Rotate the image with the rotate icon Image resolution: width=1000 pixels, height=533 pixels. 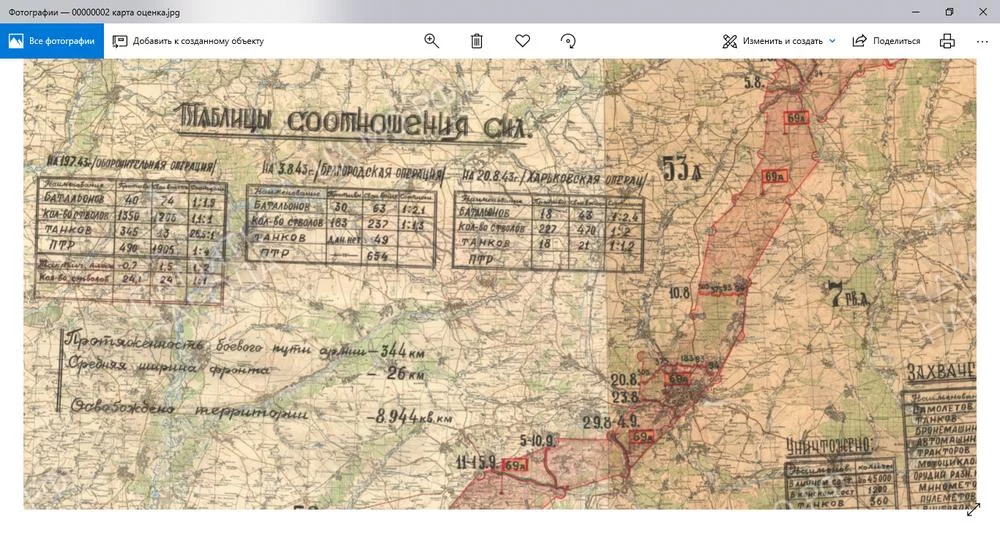coord(568,41)
